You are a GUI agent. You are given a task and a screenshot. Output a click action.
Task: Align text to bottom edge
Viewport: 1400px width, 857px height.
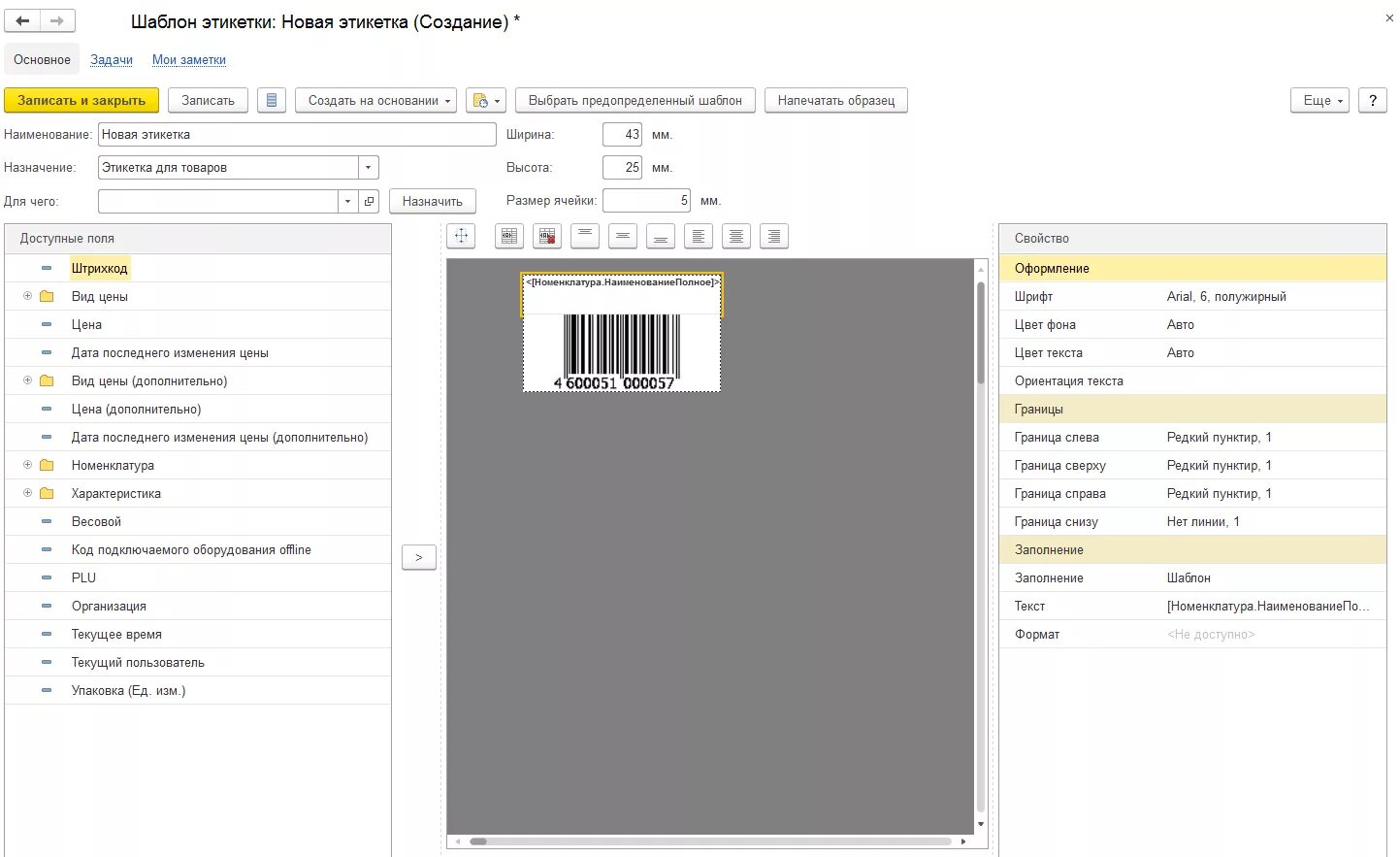(661, 236)
